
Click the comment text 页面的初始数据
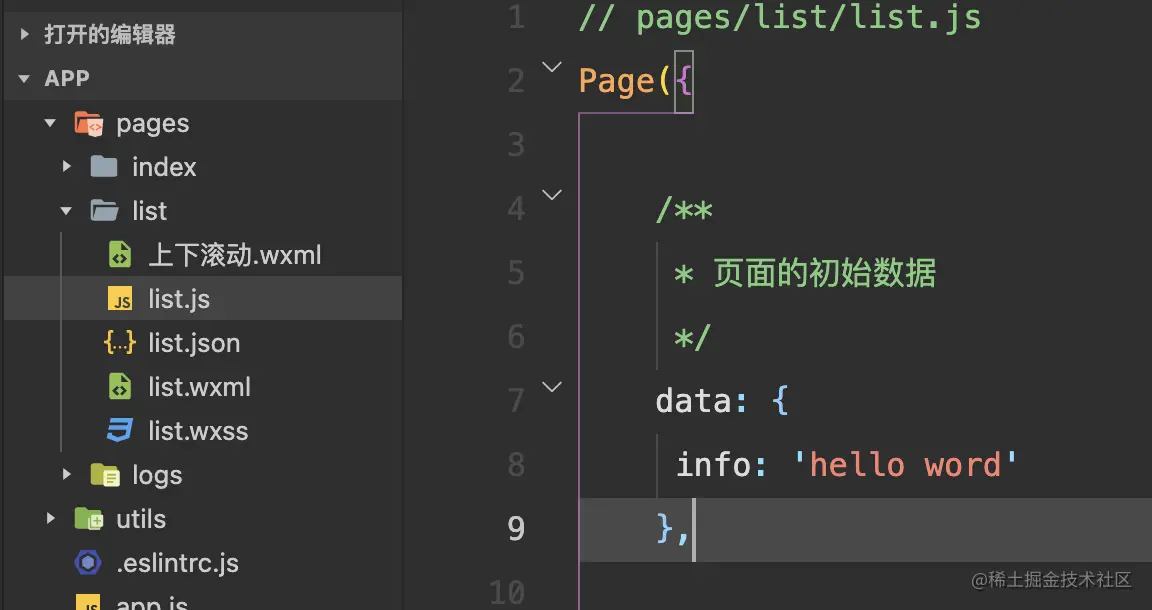tap(824, 273)
